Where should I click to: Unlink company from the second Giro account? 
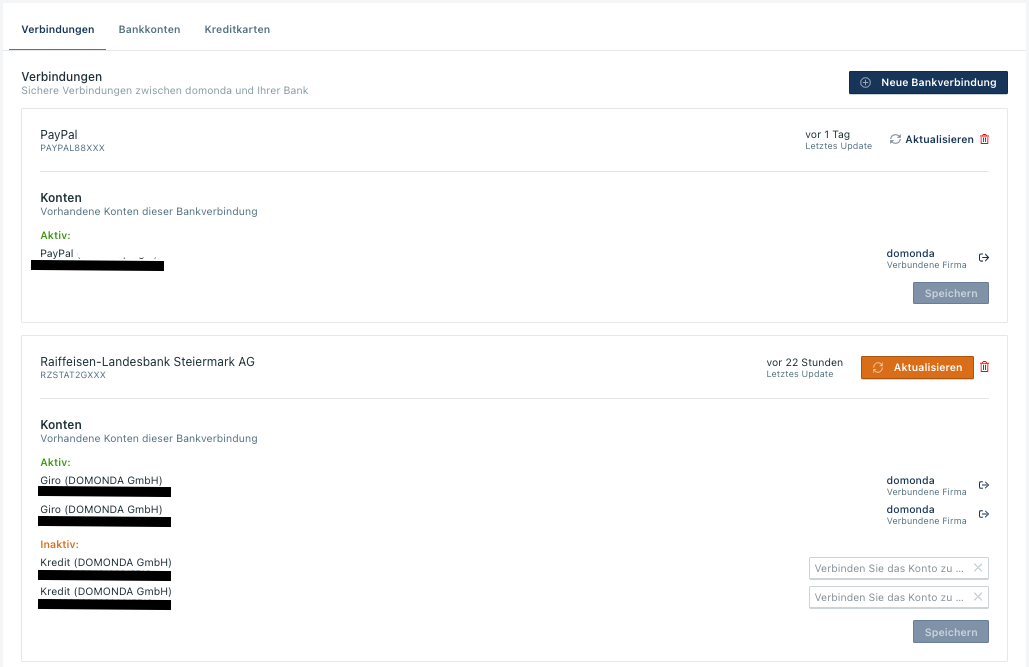984,515
